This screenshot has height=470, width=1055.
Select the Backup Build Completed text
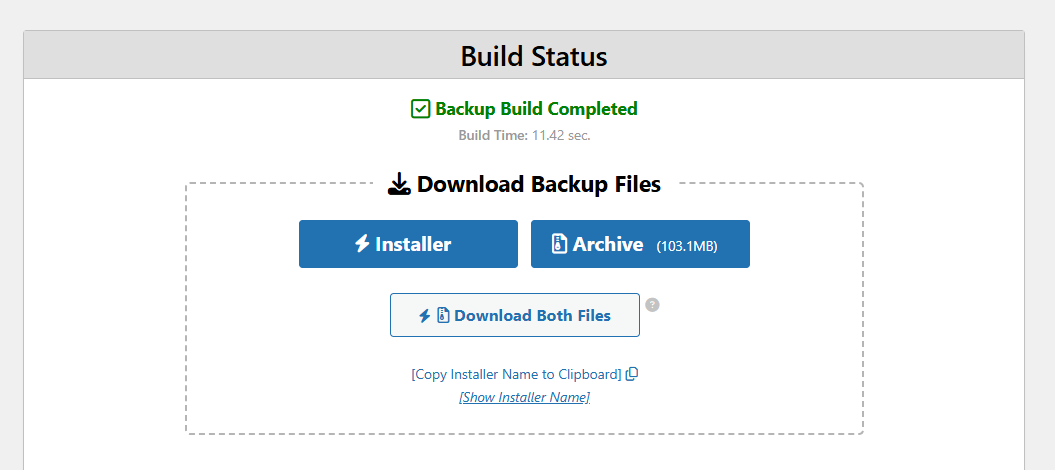click(x=536, y=109)
